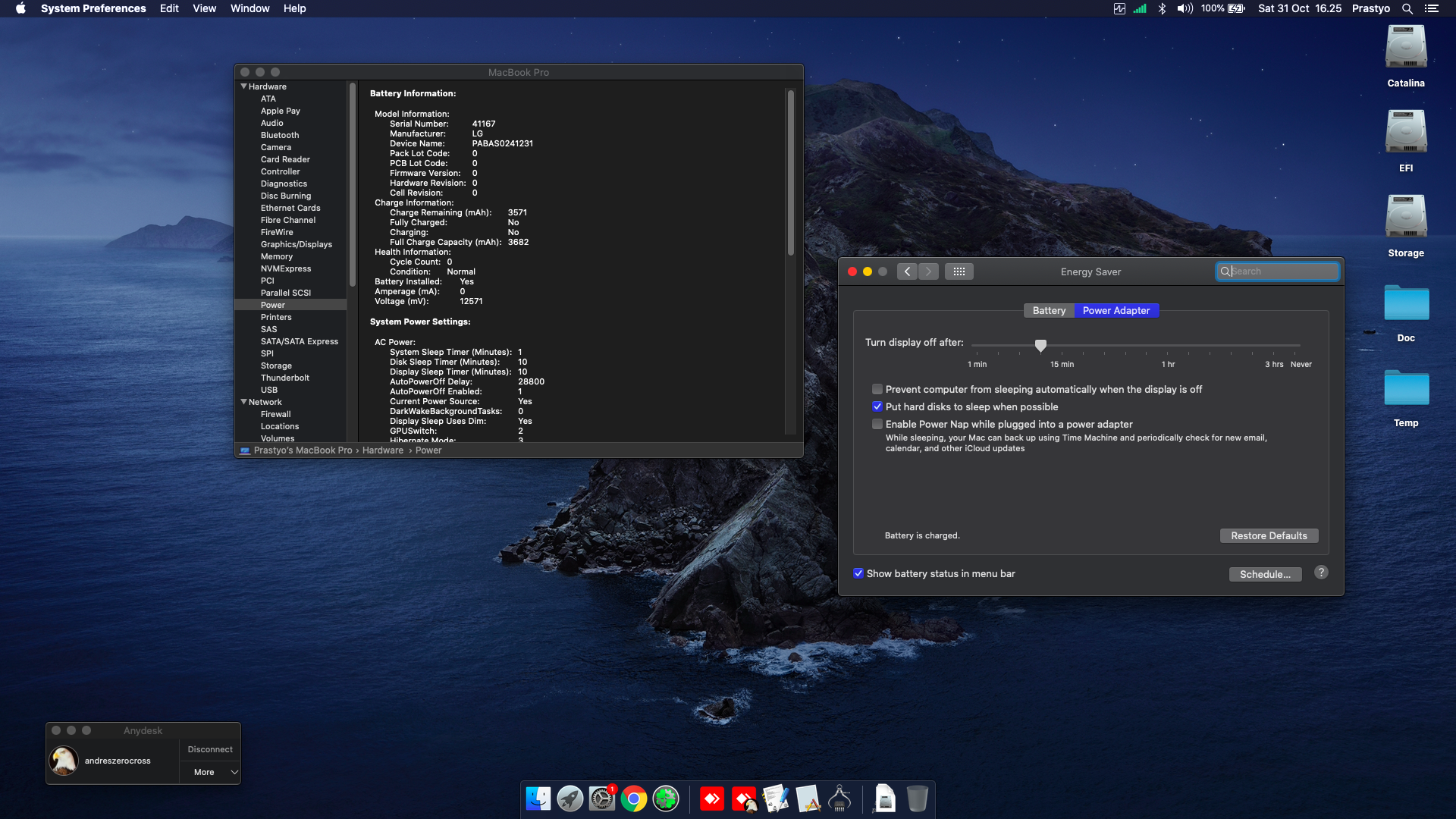Screen dimensions: 1456x819
Task: Open the View menu
Action: coord(204,8)
